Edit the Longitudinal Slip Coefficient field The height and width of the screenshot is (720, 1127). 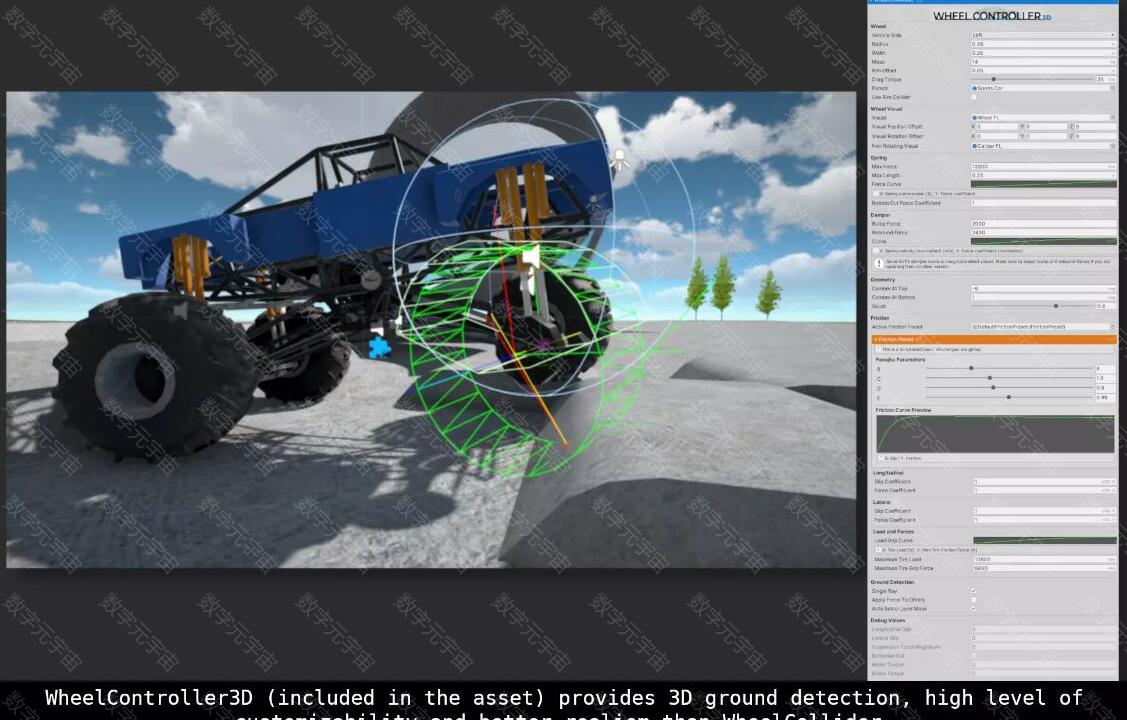pyautogui.click(x=1044, y=481)
